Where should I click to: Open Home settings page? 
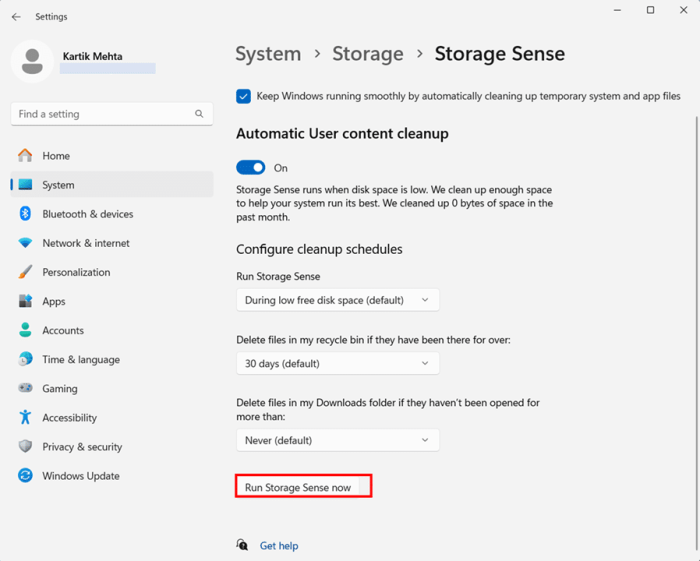click(112, 155)
